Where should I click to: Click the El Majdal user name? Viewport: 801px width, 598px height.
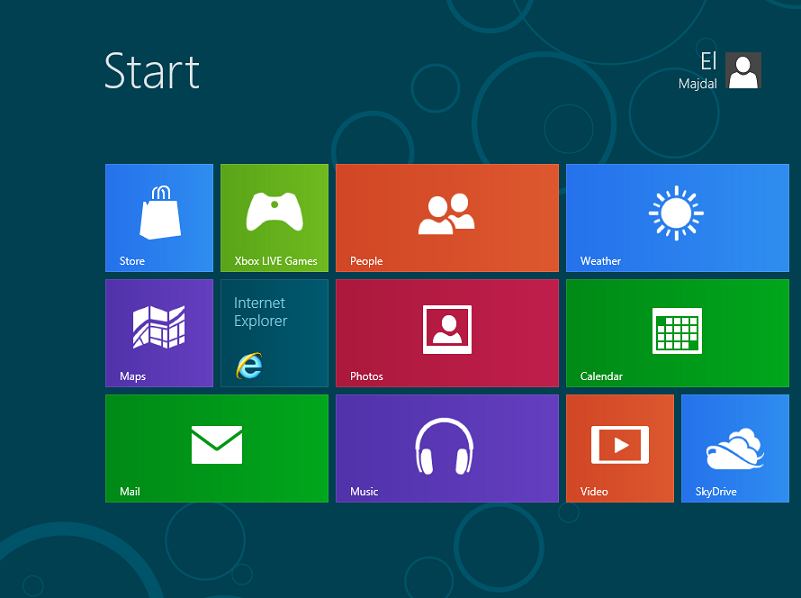point(699,71)
